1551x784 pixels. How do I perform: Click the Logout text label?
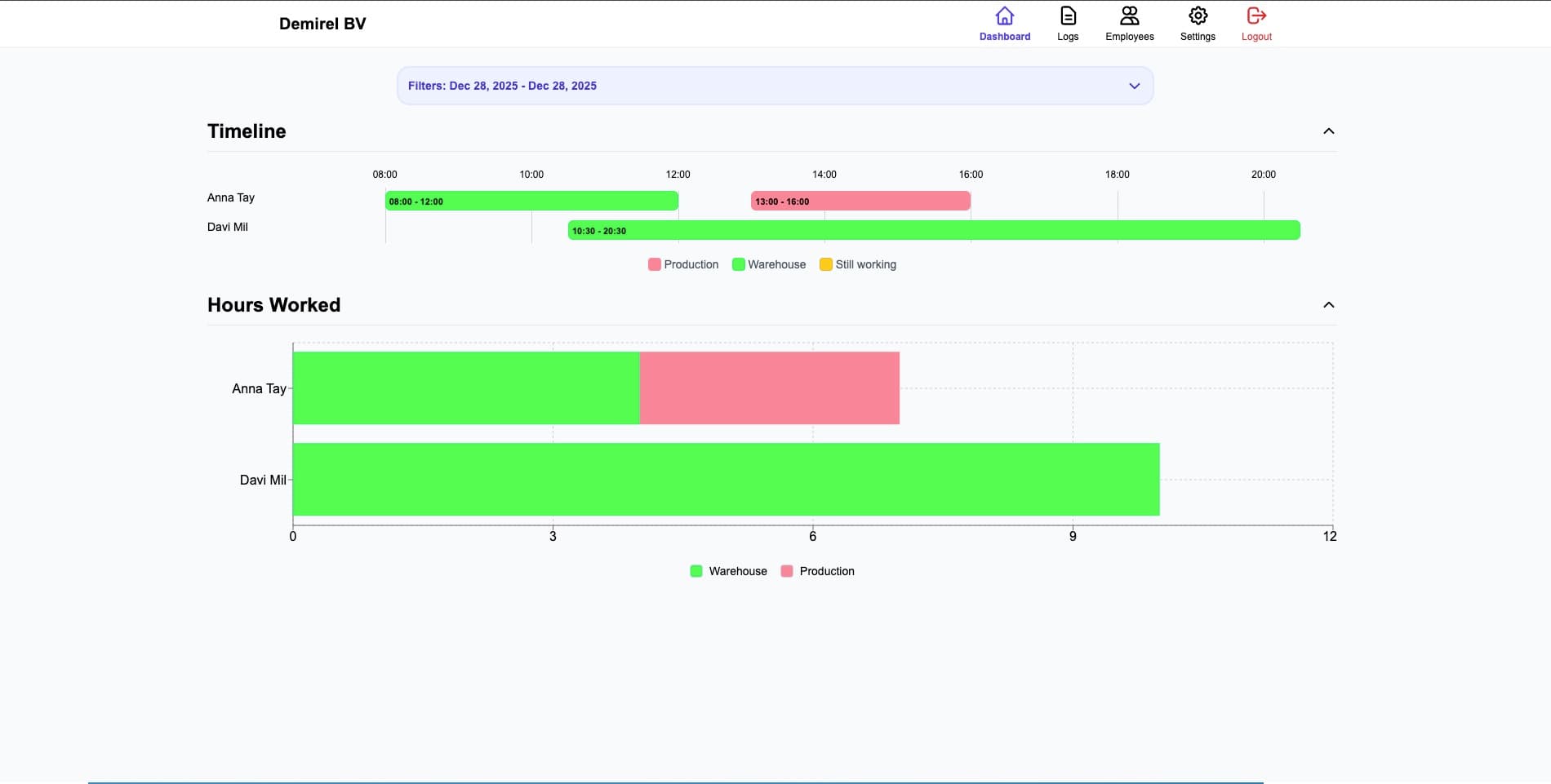(1255, 36)
